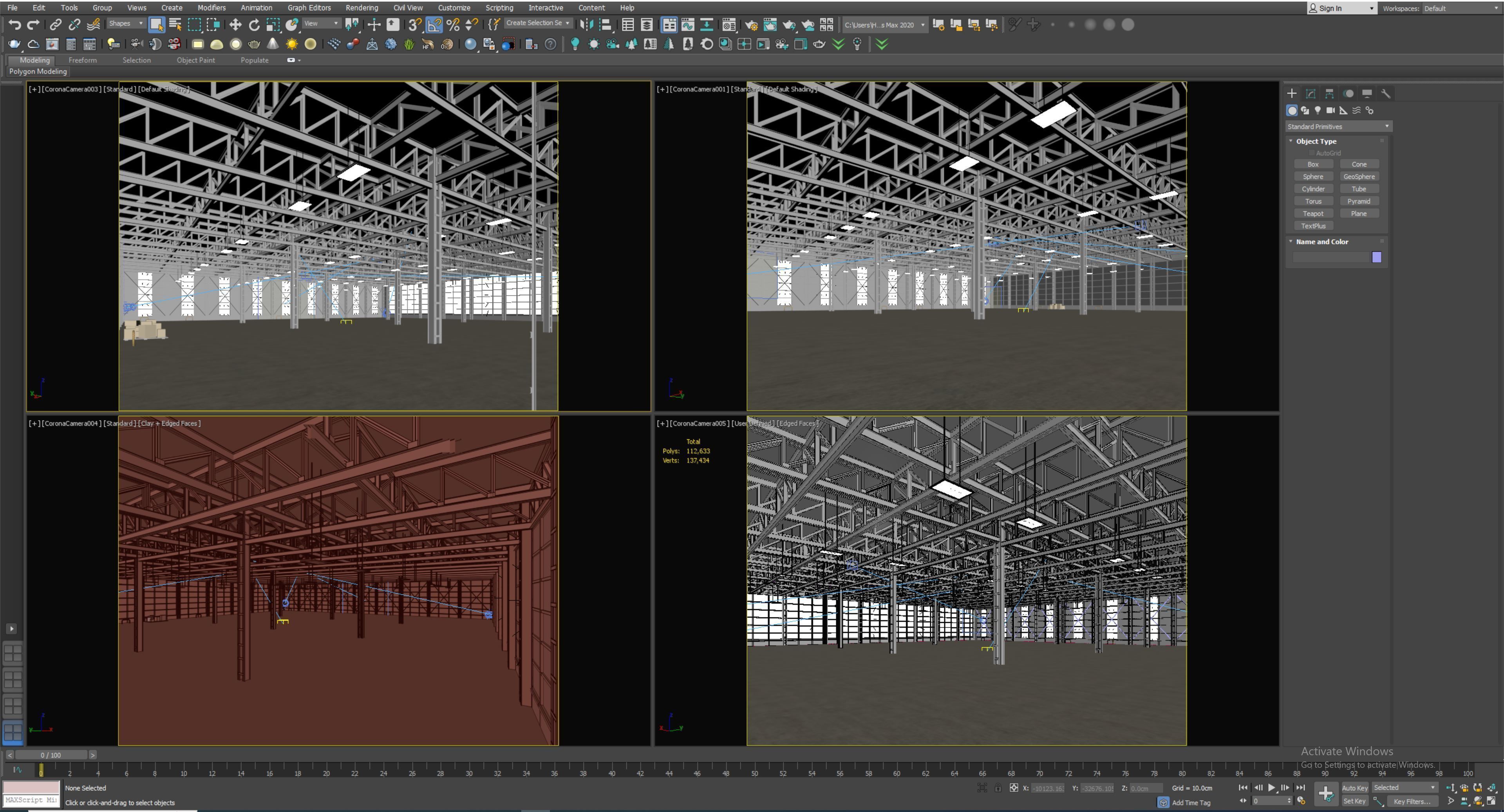Select the Shapes category icon

1305,110
